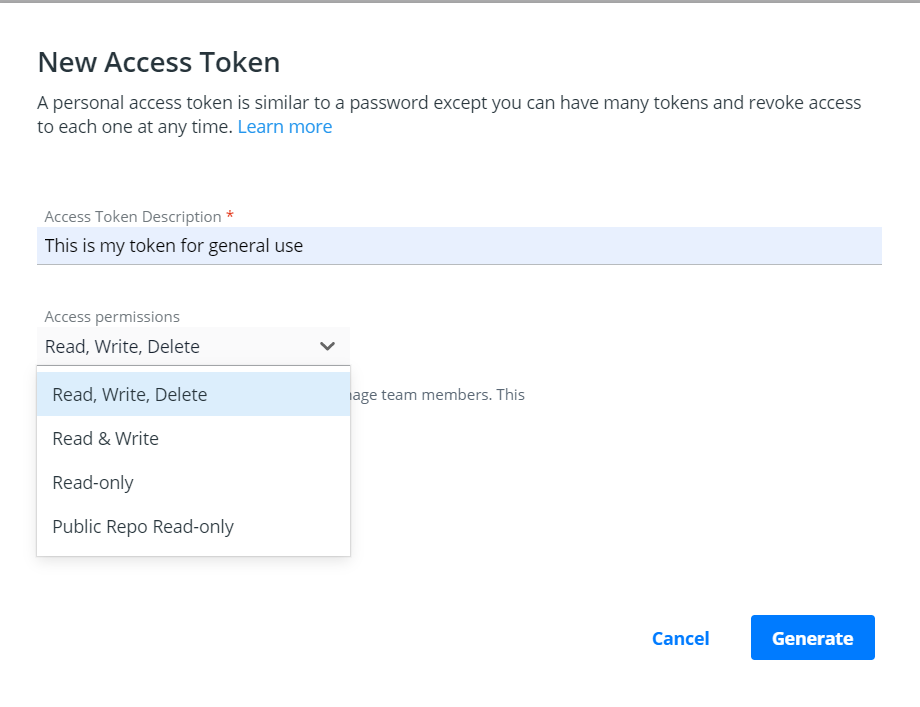
Task: Click the red required asterisk marker
Action: tap(230, 216)
